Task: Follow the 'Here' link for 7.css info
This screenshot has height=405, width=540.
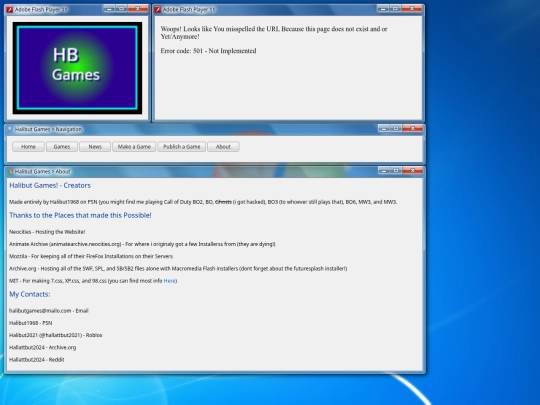Action: pos(169,281)
